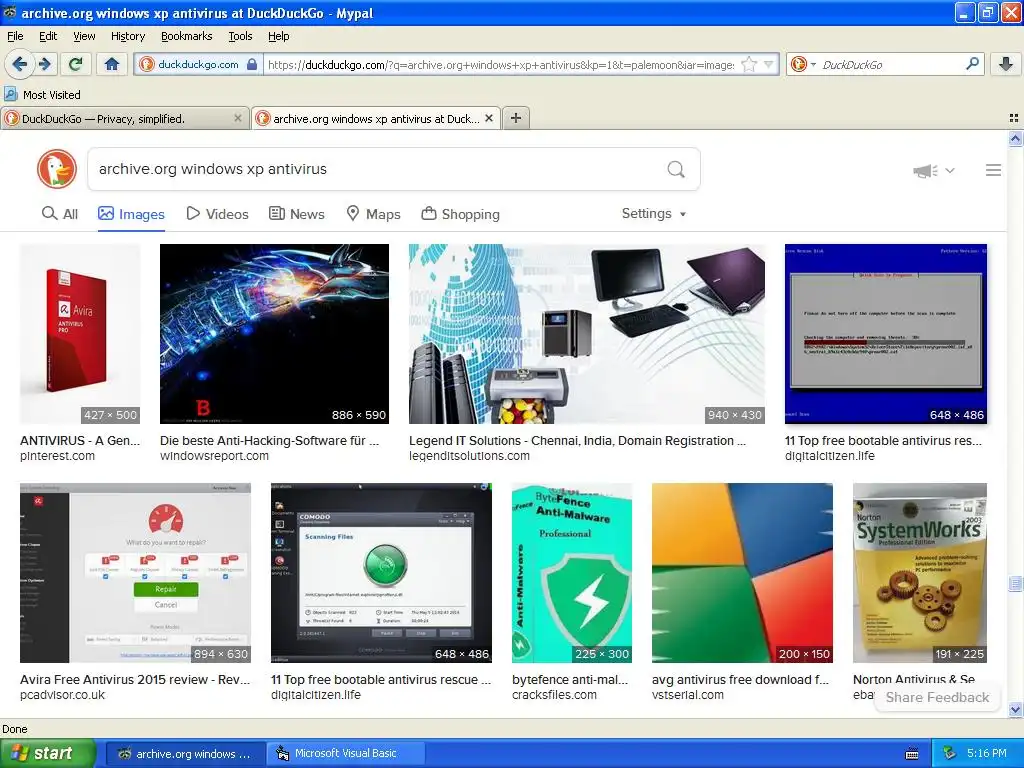Switch to Maps results
The height and width of the screenshot is (768, 1024).
[373, 214]
